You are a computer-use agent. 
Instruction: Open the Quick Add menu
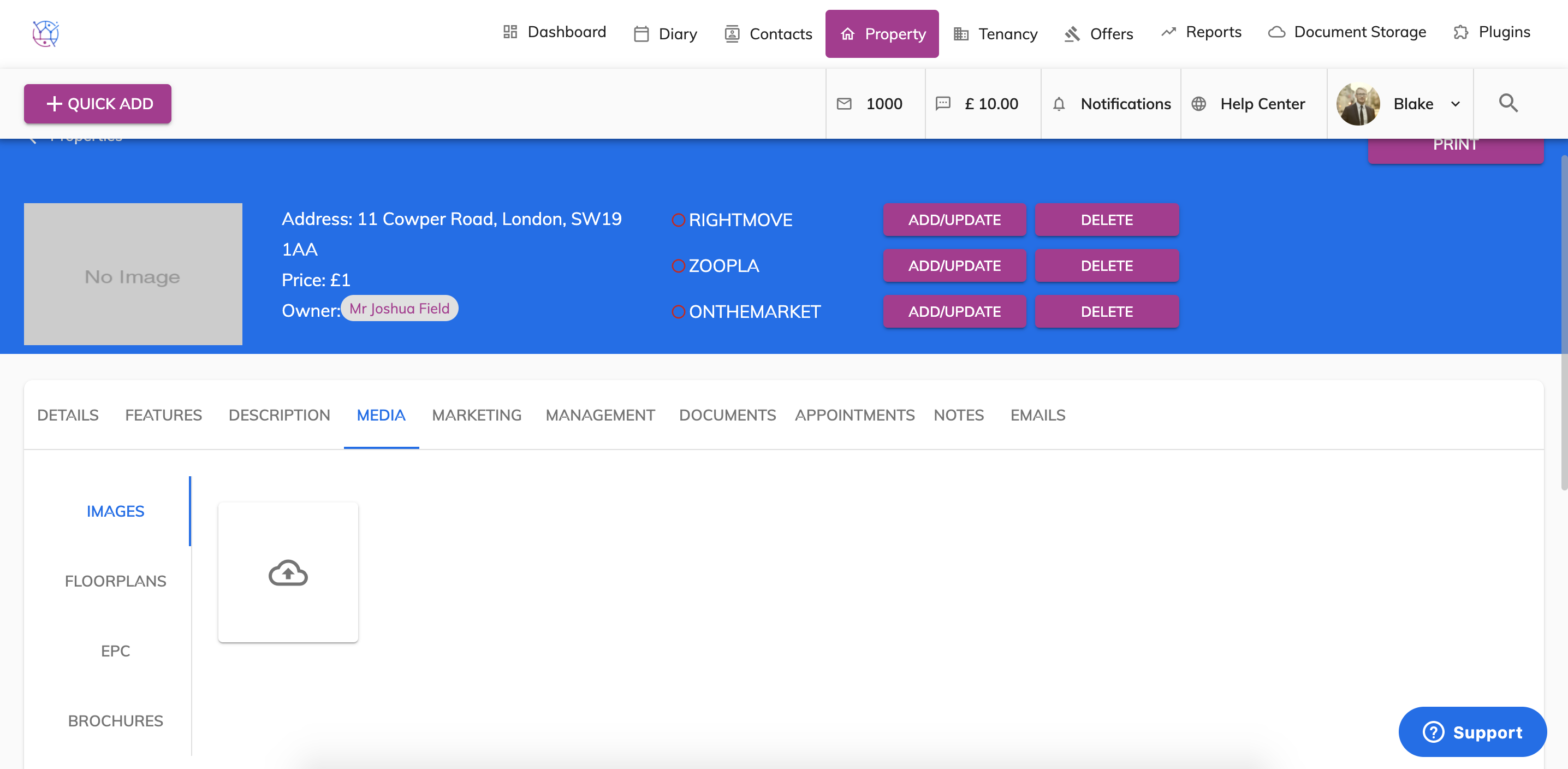coord(97,104)
